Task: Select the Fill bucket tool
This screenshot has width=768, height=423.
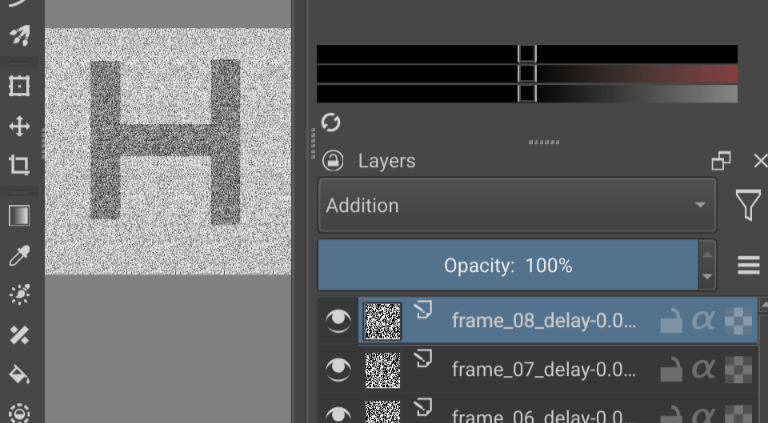Action: coord(19,375)
